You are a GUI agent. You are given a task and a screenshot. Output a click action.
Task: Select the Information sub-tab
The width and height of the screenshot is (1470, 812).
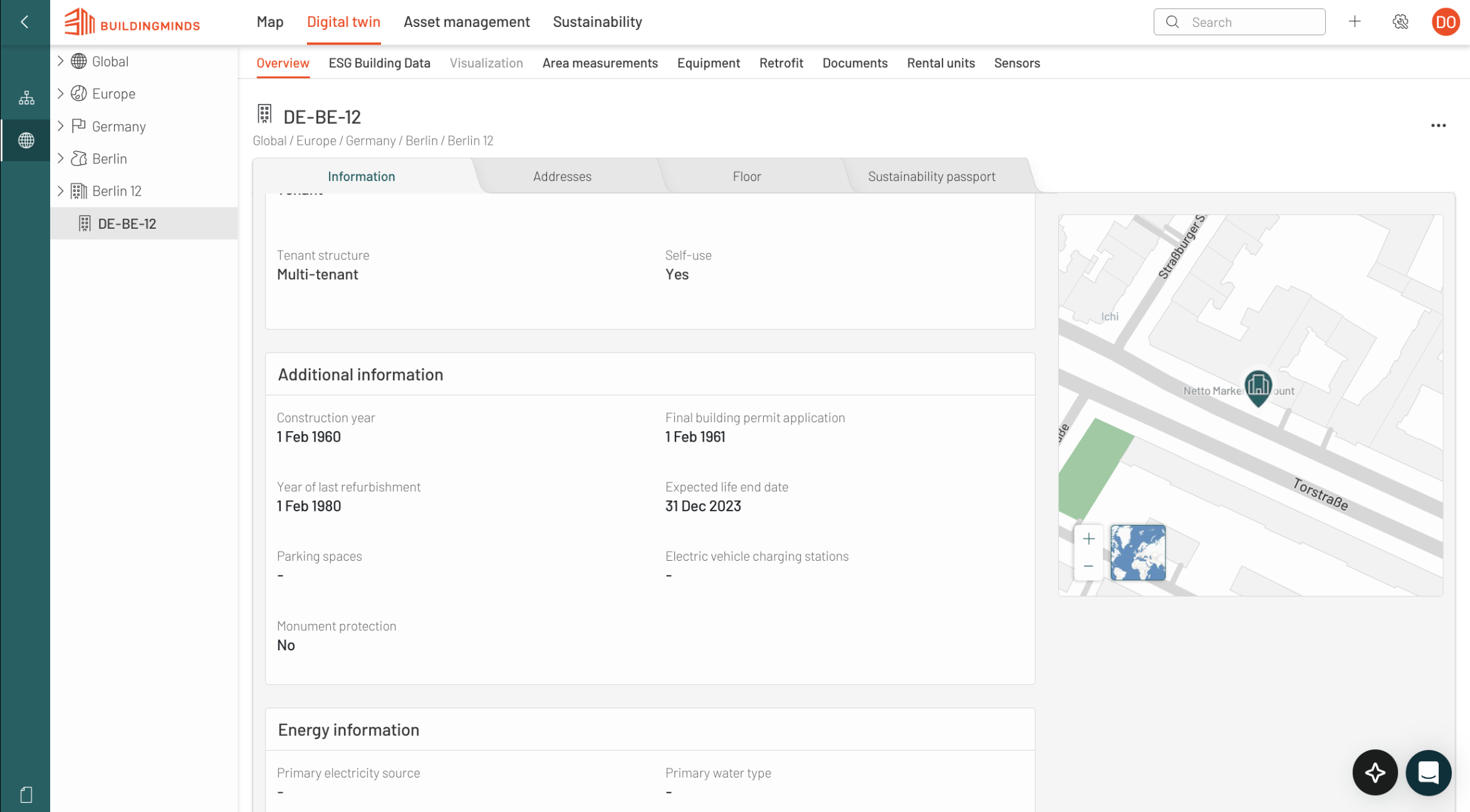point(362,176)
